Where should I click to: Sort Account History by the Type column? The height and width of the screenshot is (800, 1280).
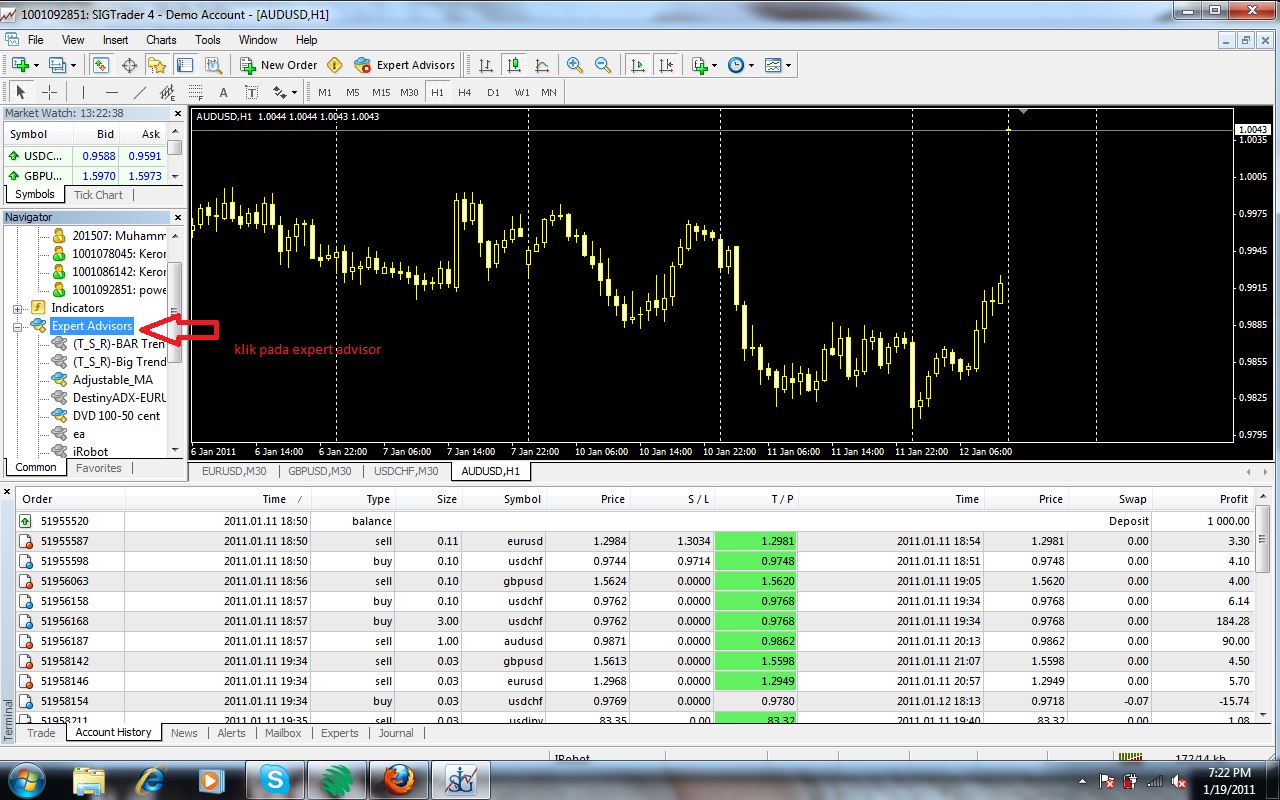coord(353,499)
